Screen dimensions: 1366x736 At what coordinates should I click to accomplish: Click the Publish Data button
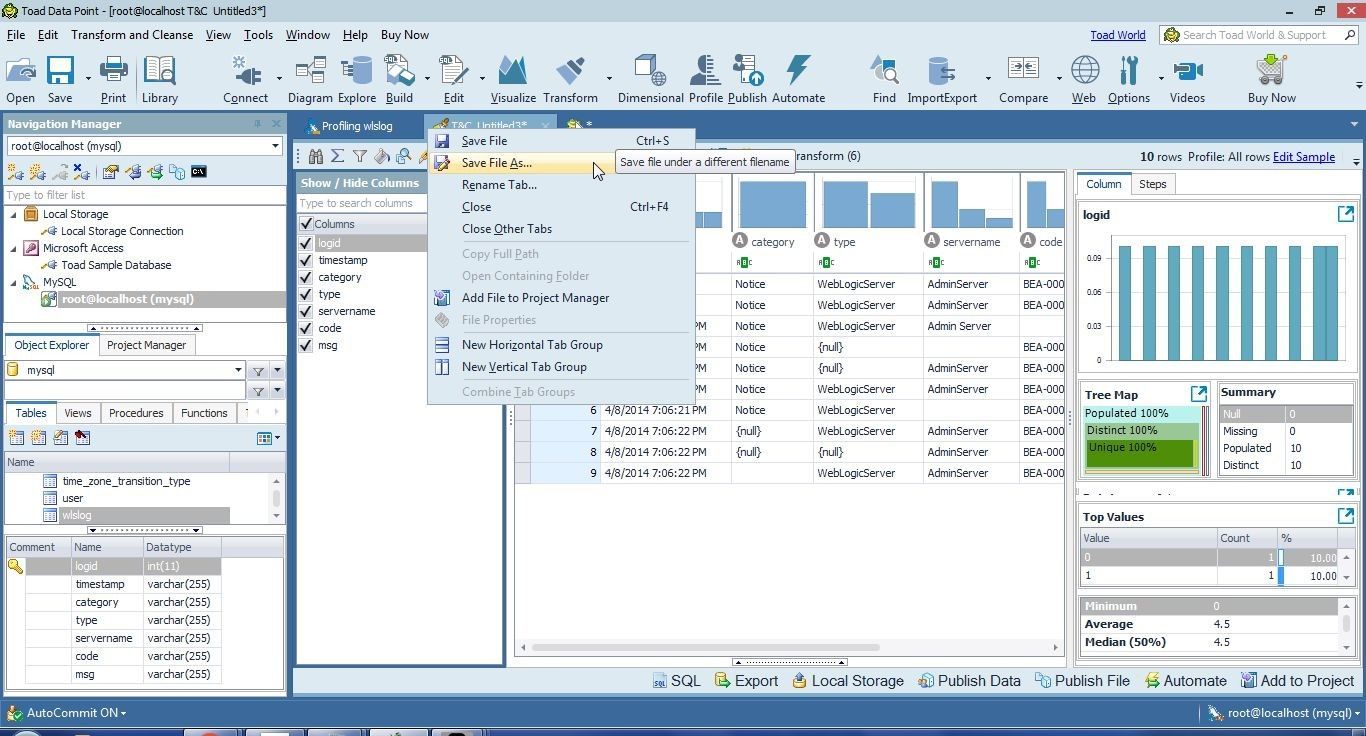coord(969,681)
